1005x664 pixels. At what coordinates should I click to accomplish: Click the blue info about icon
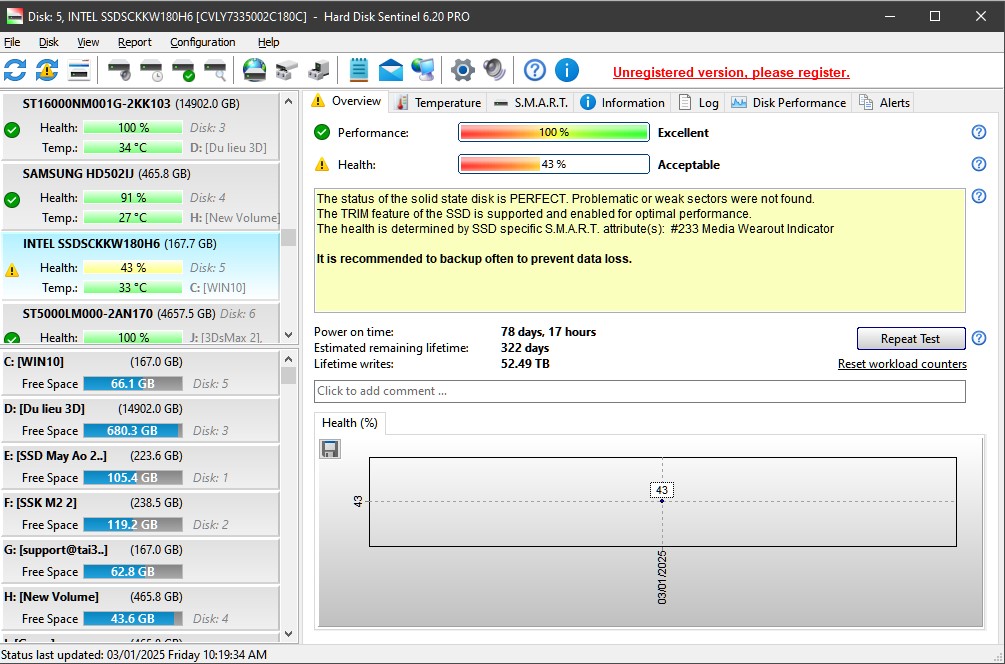pyautogui.click(x=567, y=70)
